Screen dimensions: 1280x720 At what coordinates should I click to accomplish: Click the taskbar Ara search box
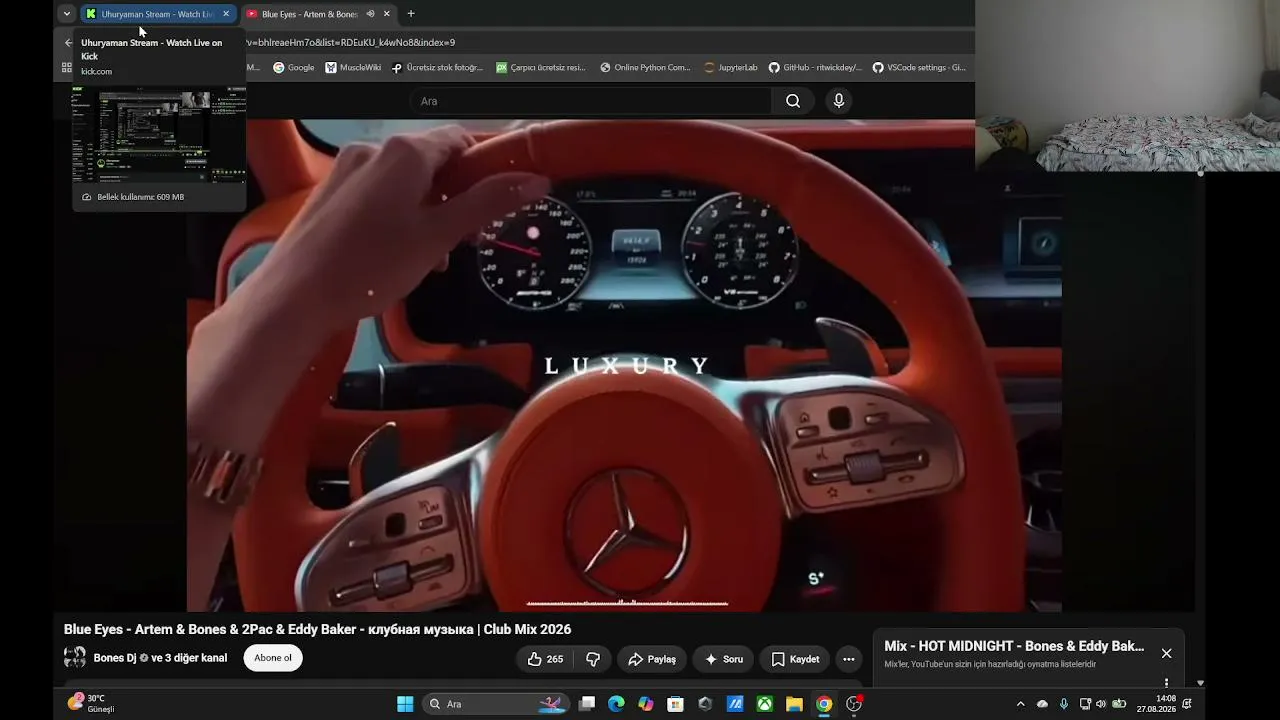pos(495,704)
